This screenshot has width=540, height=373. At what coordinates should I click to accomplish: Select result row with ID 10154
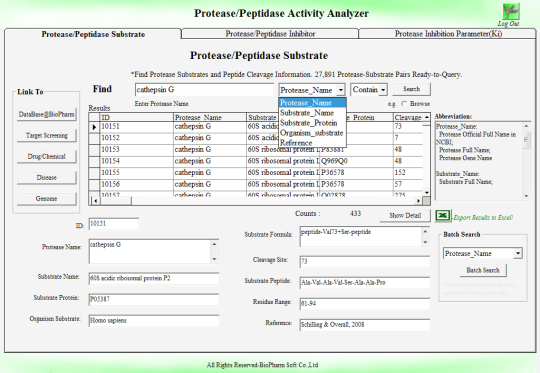(x=256, y=161)
